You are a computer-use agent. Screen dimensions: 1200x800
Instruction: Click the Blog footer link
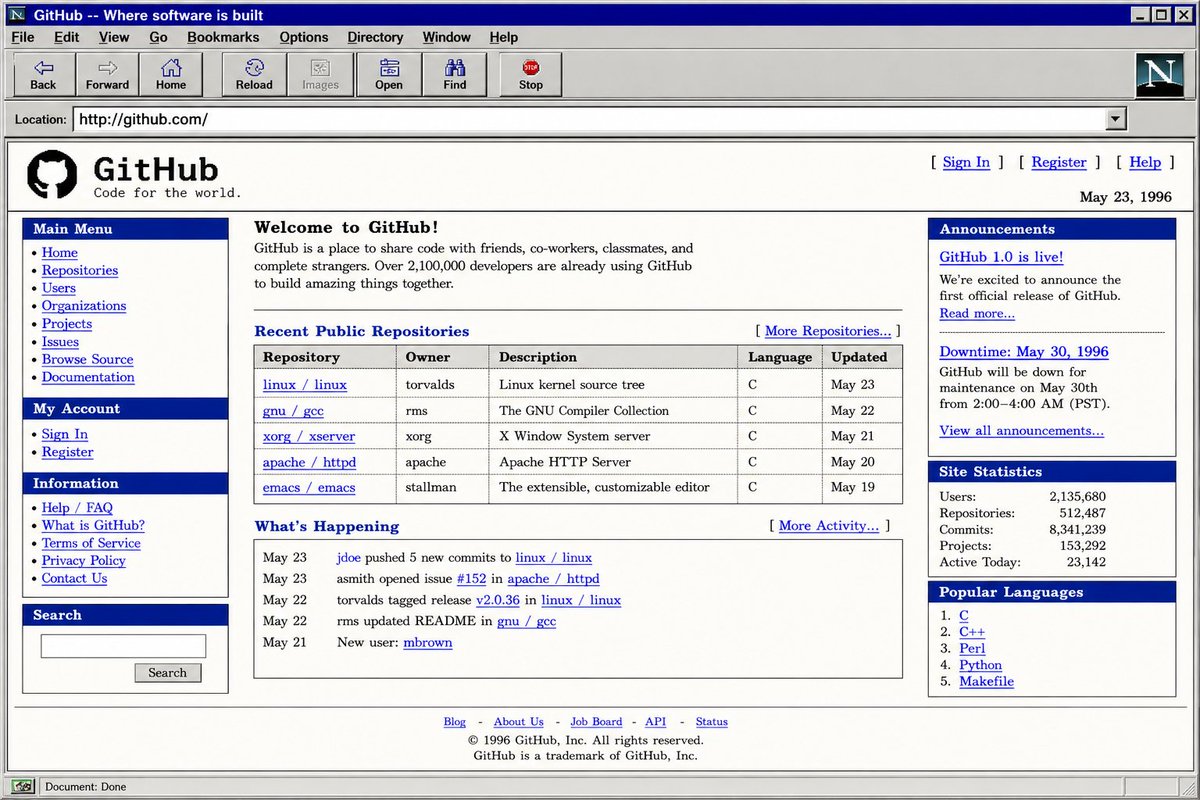455,722
